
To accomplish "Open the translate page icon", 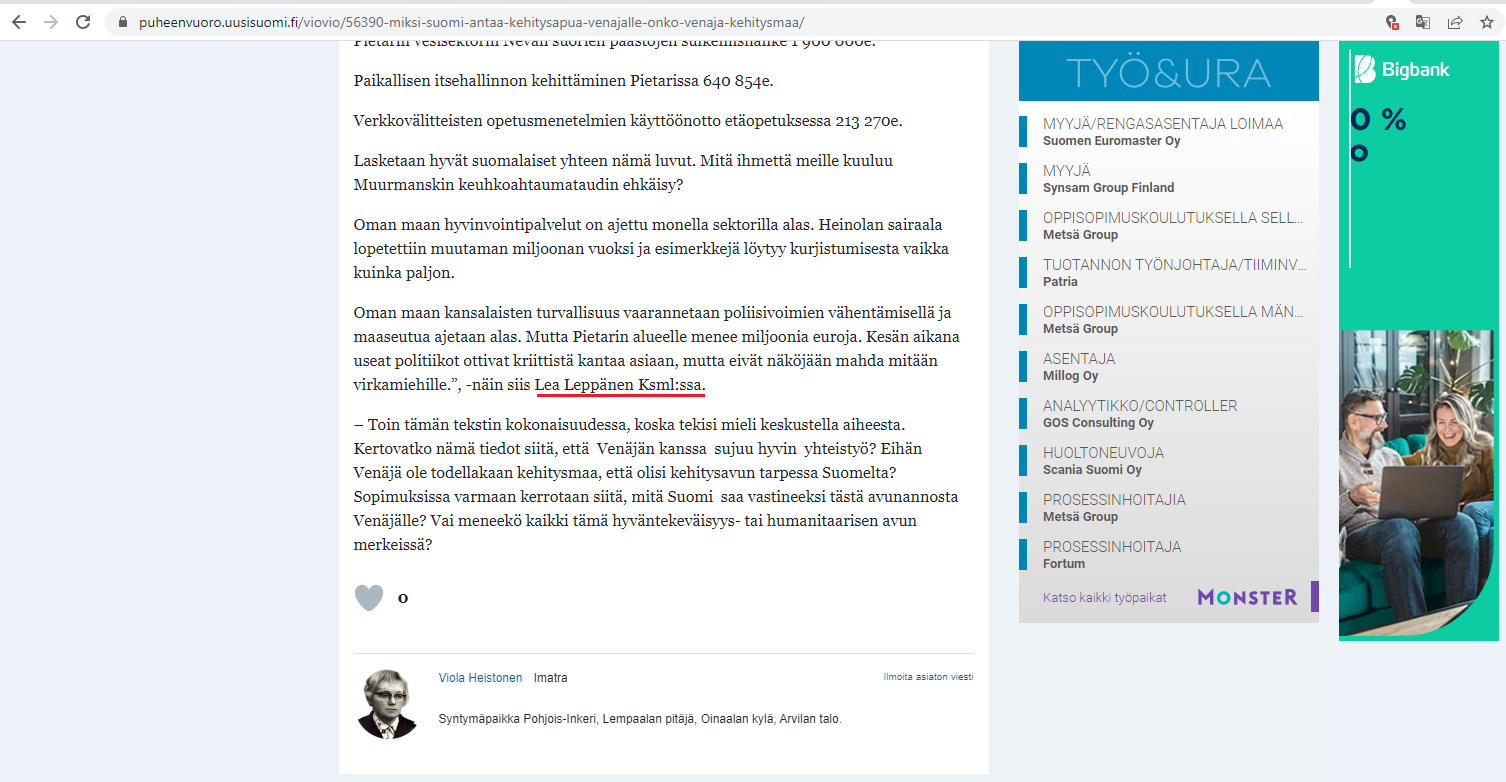I will (x=1423, y=22).
